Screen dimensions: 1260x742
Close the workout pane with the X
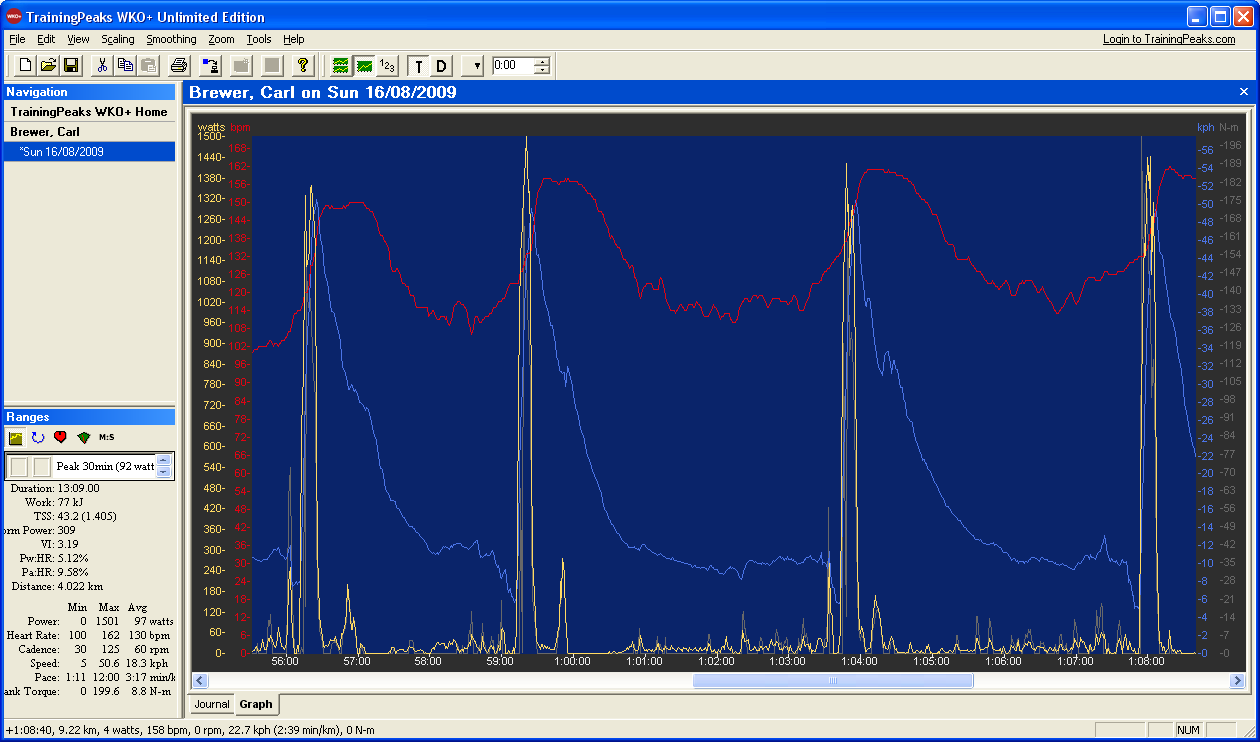[1244, 92]
